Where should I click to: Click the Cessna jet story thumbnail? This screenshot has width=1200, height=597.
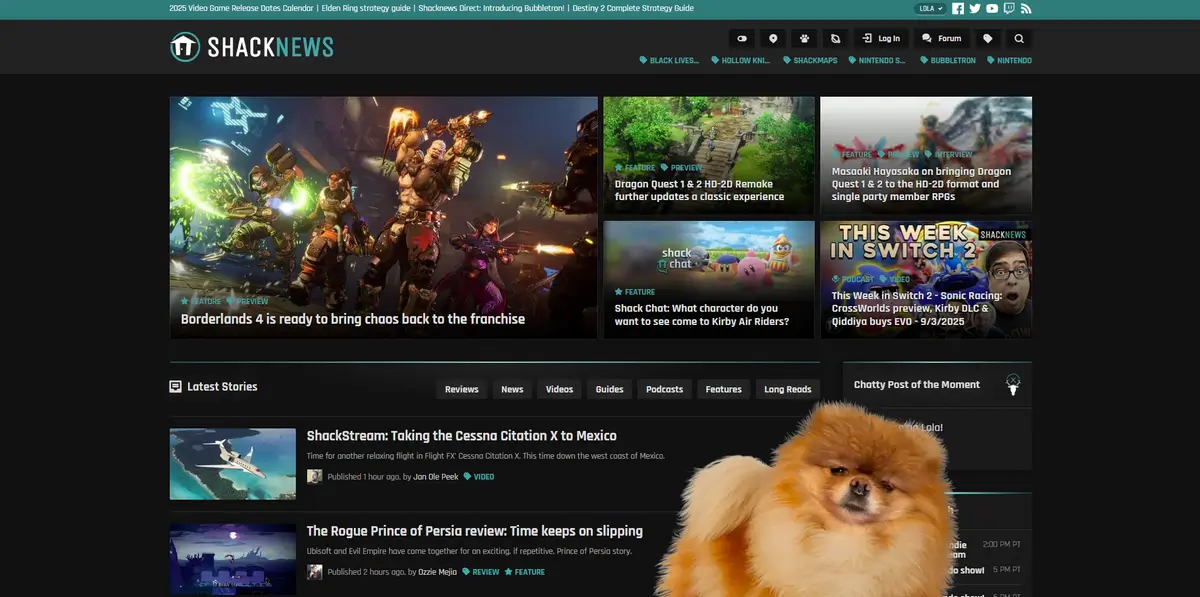(x=233, y=464)
